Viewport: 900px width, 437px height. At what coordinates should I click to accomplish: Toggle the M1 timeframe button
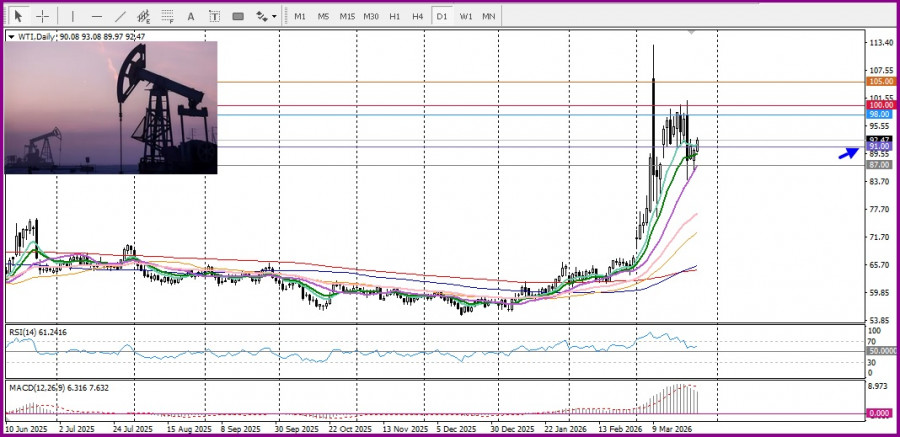tap(300, 16)
